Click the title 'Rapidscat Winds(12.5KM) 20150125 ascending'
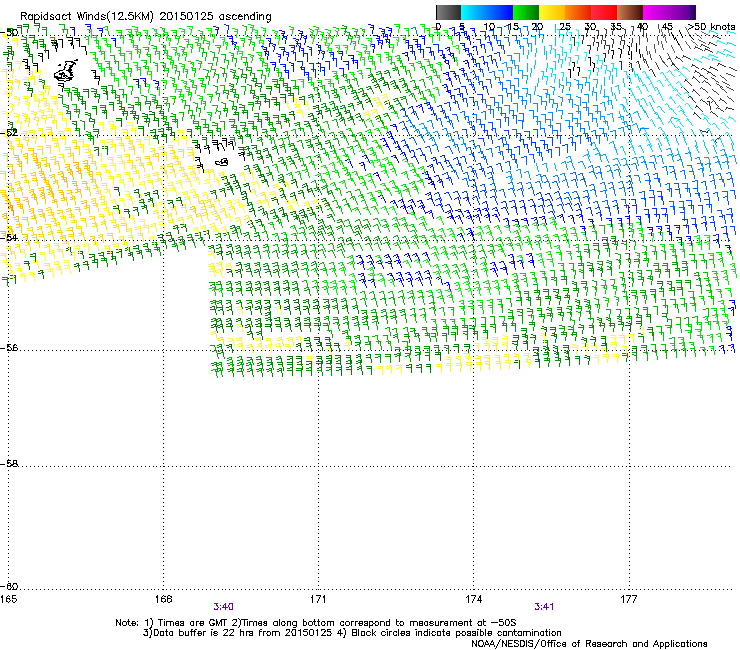 point(146,17)
